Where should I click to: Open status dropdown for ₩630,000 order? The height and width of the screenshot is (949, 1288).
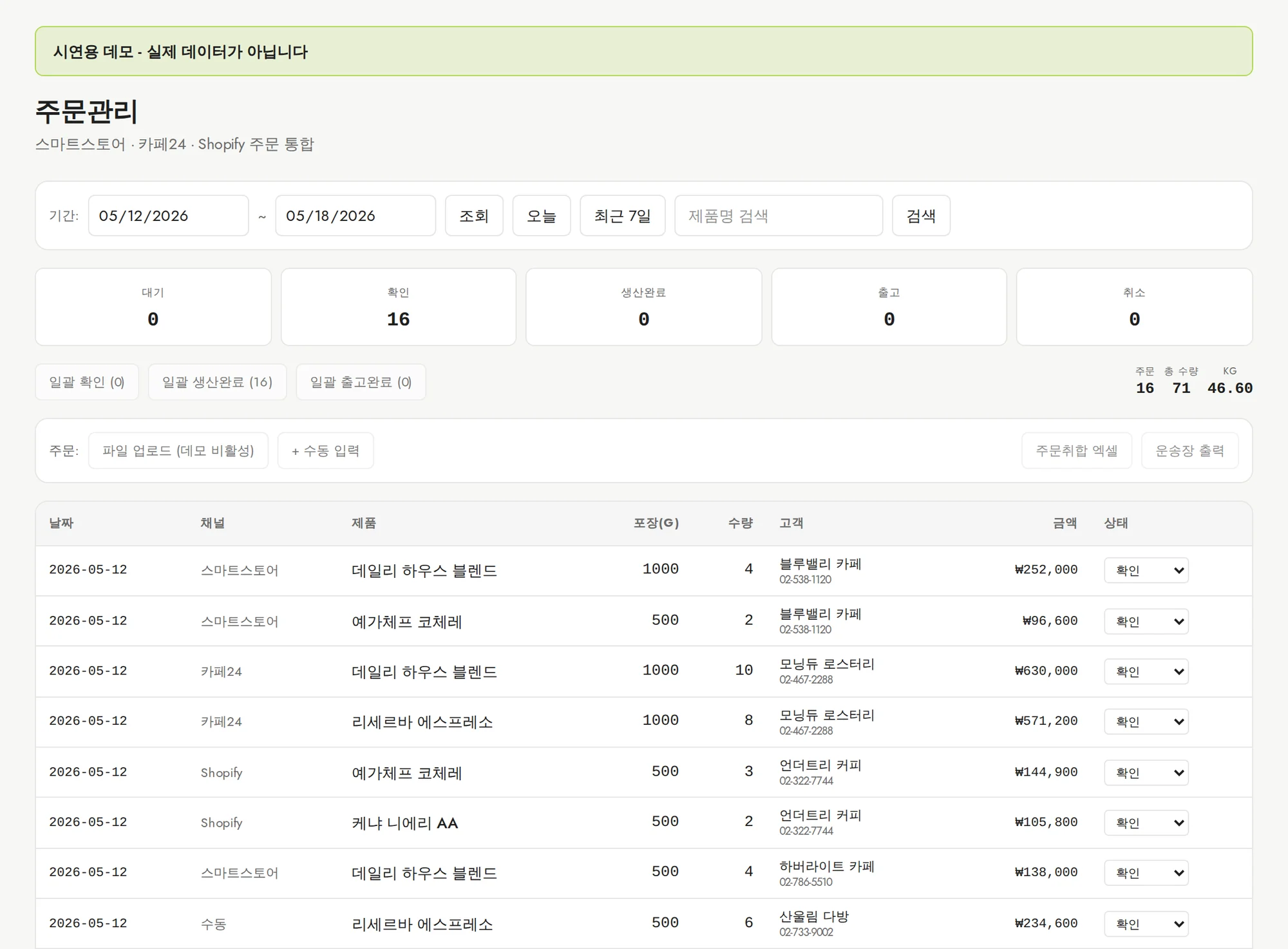[x=1146, y=671]
